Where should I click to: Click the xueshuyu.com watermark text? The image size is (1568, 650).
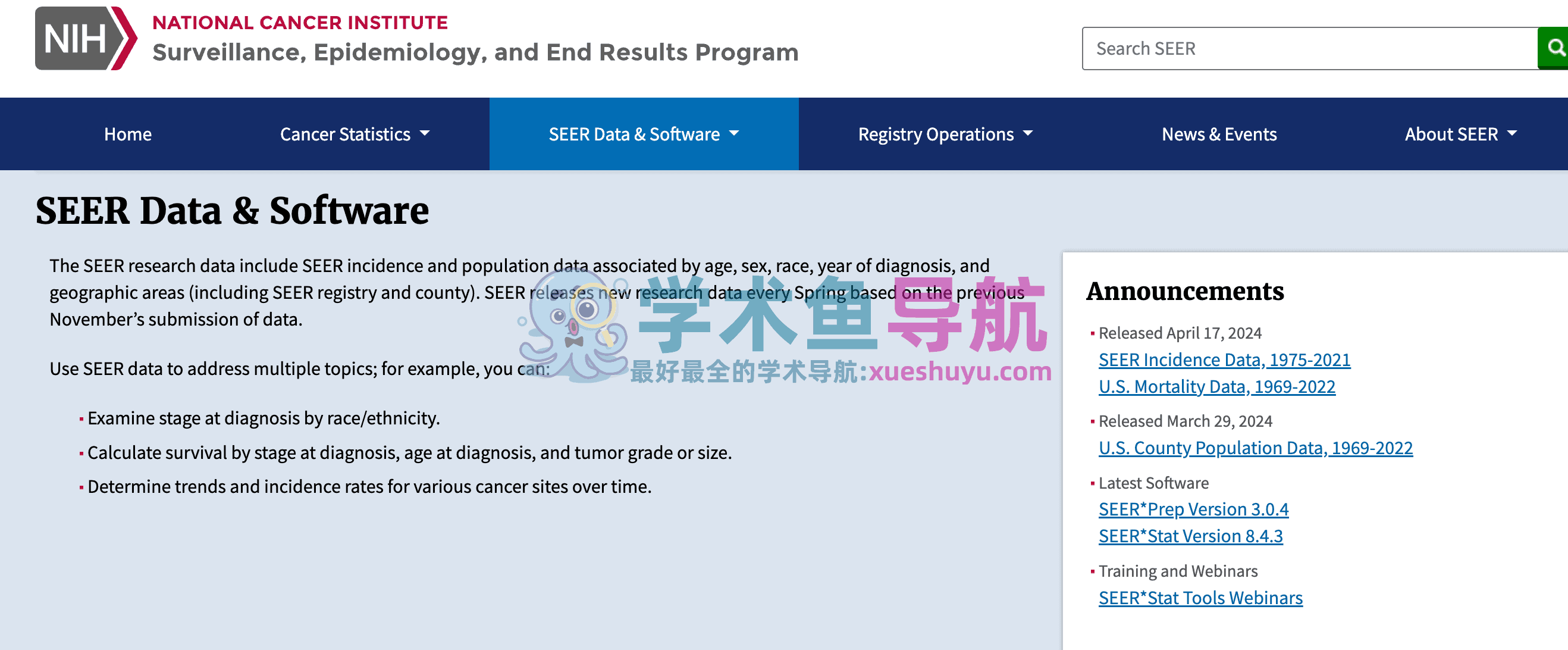[x=959, y=371]
